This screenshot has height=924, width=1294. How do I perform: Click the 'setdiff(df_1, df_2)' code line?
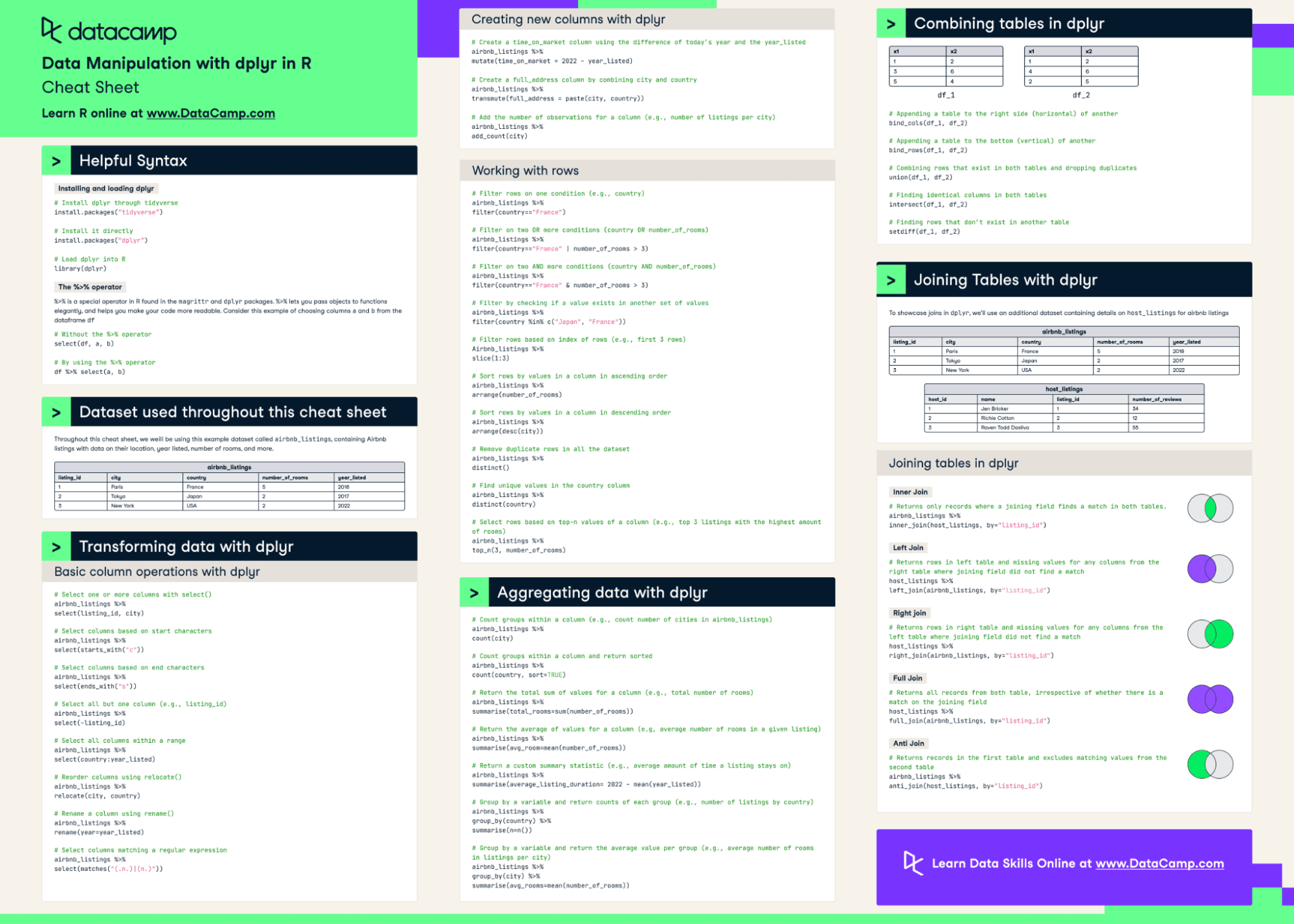tap(924, 232)
